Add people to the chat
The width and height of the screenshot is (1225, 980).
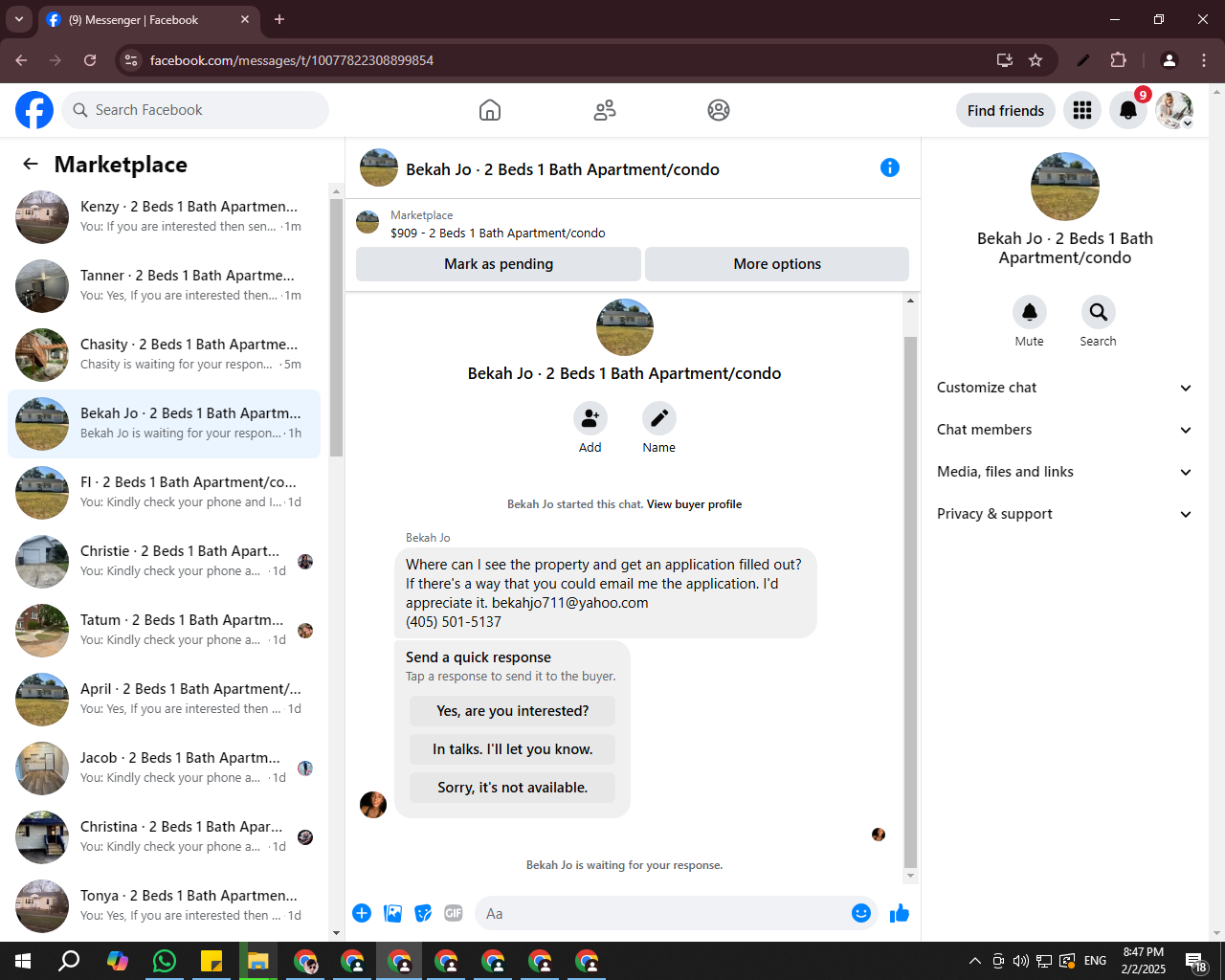point(590,418)
